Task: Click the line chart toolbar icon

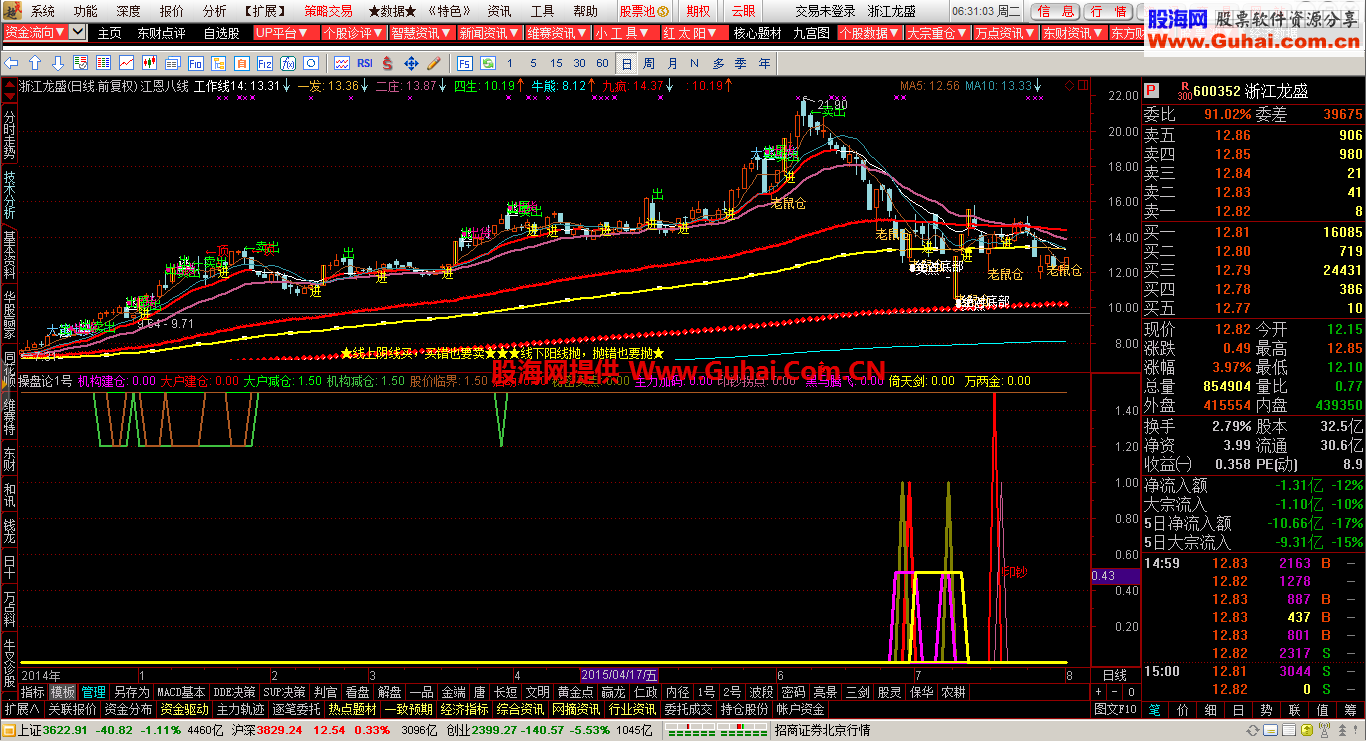Action: [126, 63]
